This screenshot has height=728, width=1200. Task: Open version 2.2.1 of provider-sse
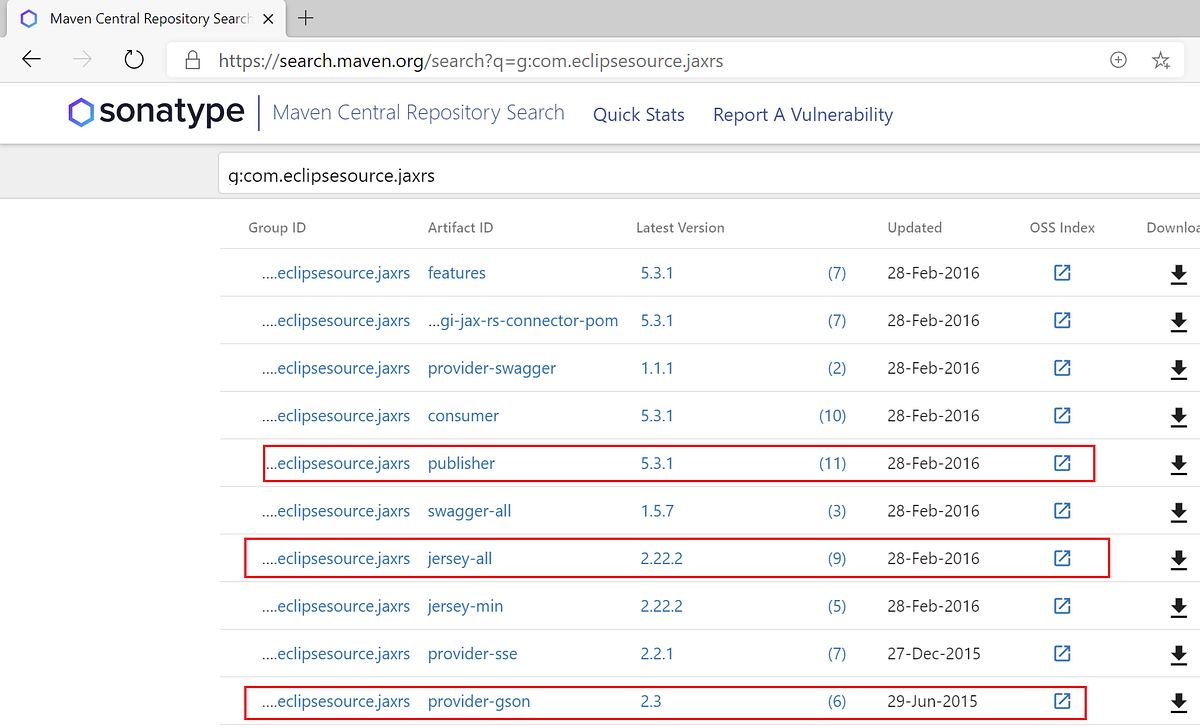[657, 653]
